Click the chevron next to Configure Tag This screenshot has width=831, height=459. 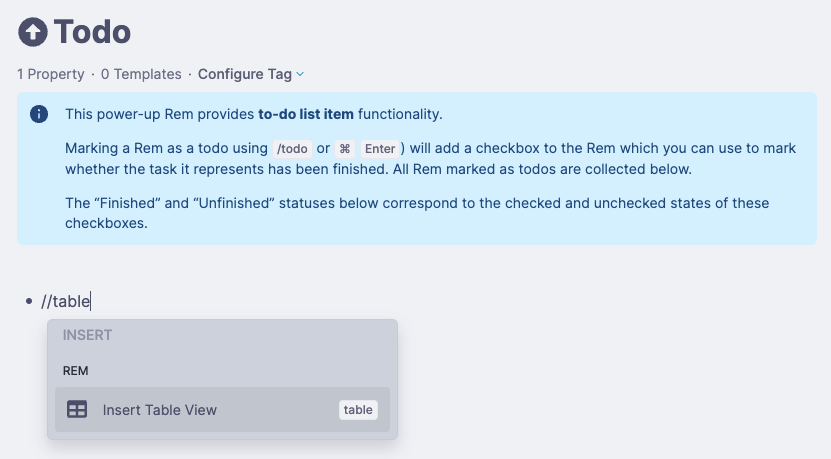[x=300, y=74]
